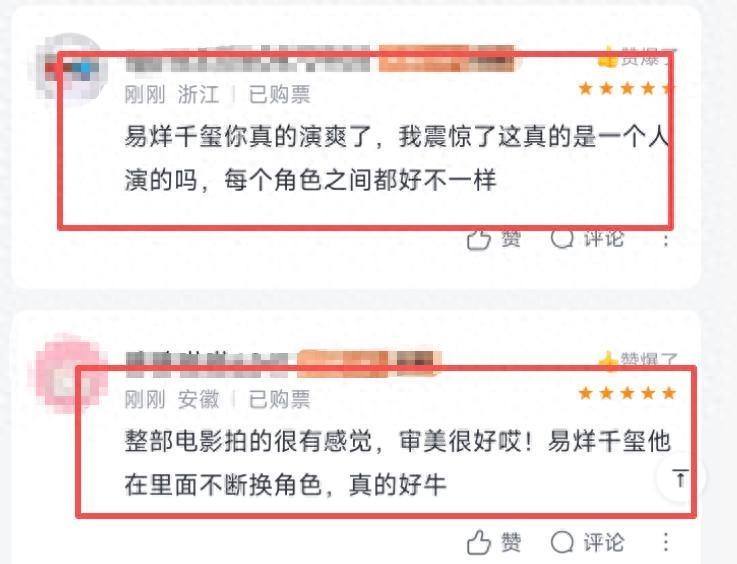
Task: Tap the back-to-top arrow button
Action: pyautogui.click(x=680, y=478)
